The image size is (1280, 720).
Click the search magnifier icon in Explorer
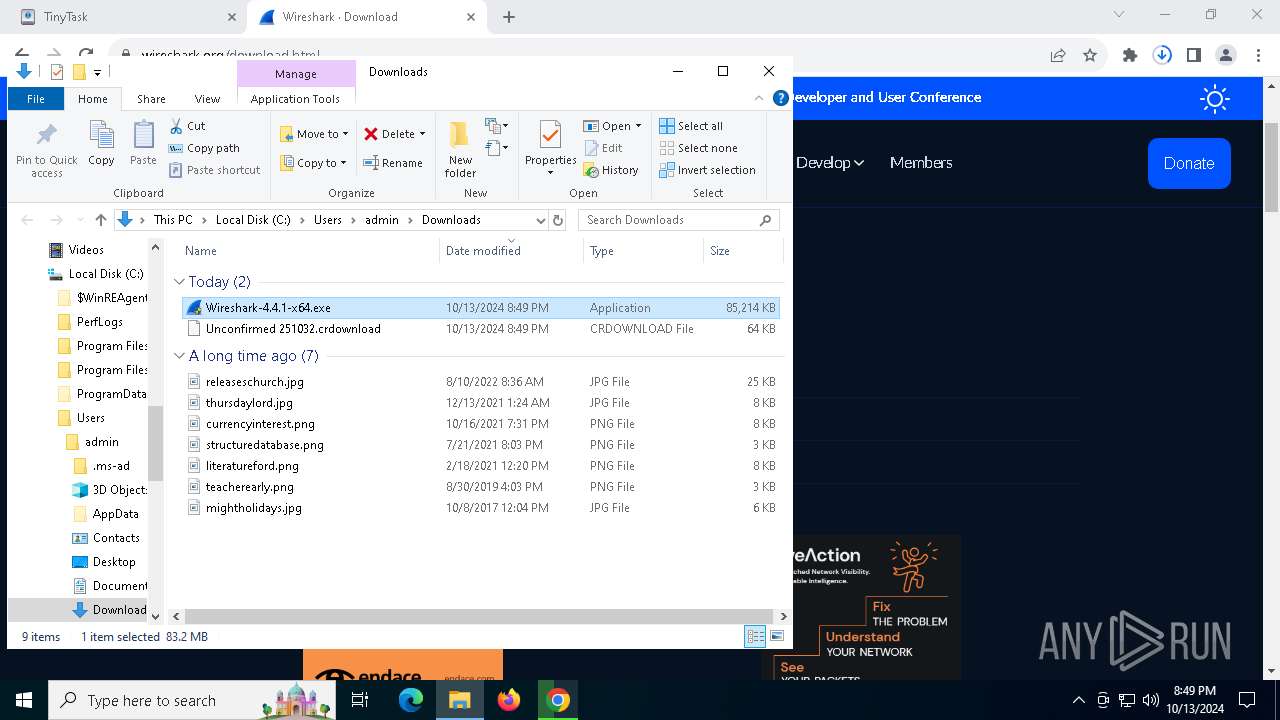[766, 220]
